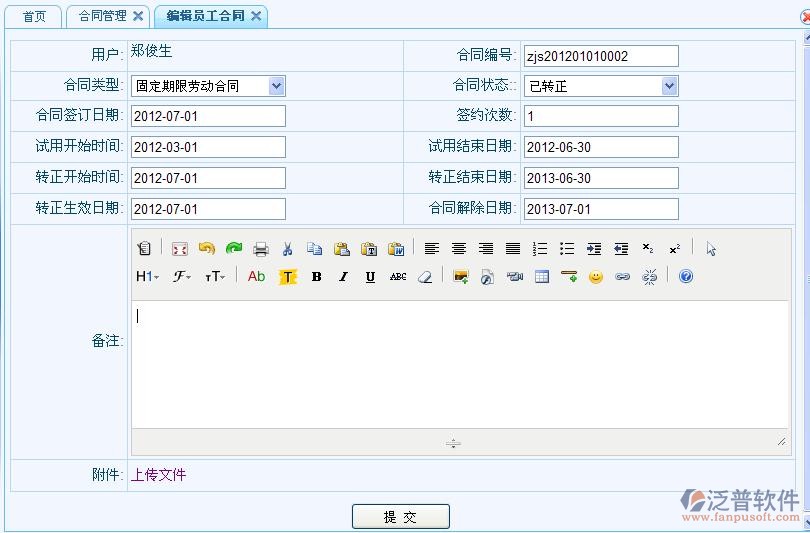
Task: Click the undo icon in editor toolbar
Action: (x=206, y=249)
